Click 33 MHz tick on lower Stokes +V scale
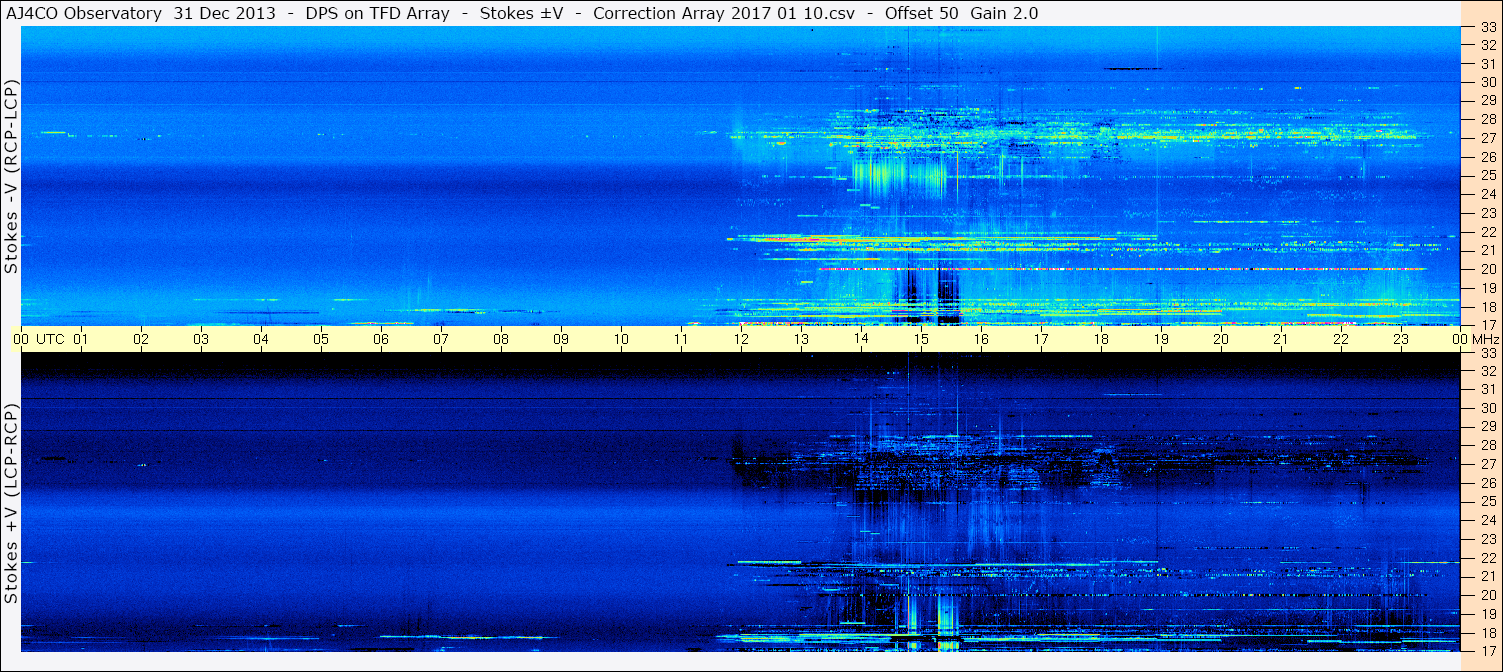 click(x=1488, y=353)
